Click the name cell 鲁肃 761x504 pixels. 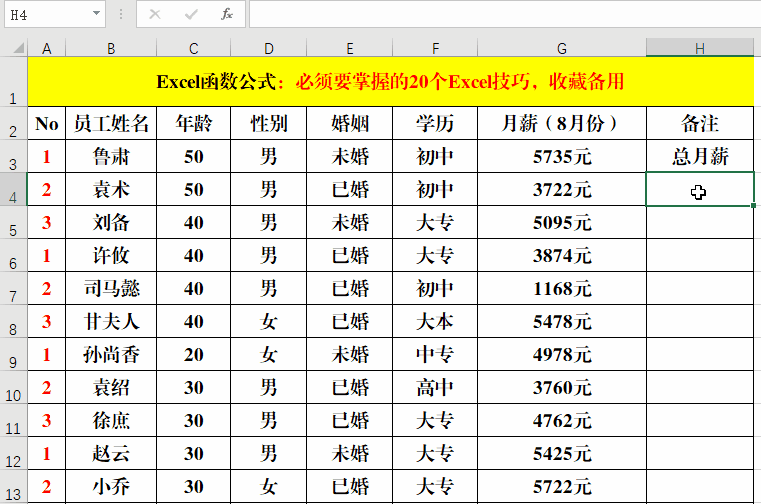point(111,156)
